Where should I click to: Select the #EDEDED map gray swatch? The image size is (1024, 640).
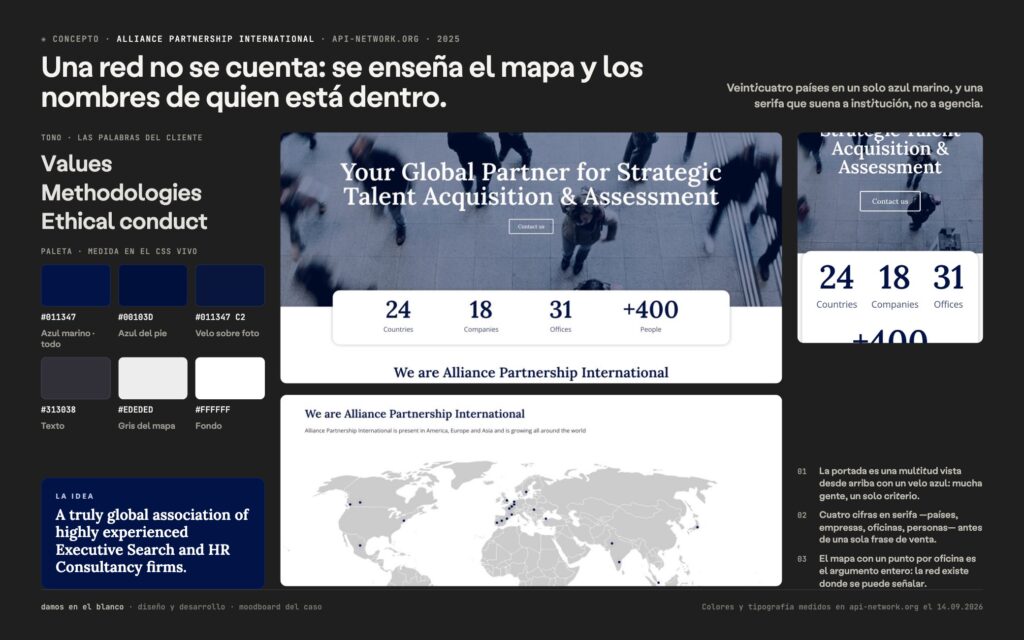tap(153, 378)
